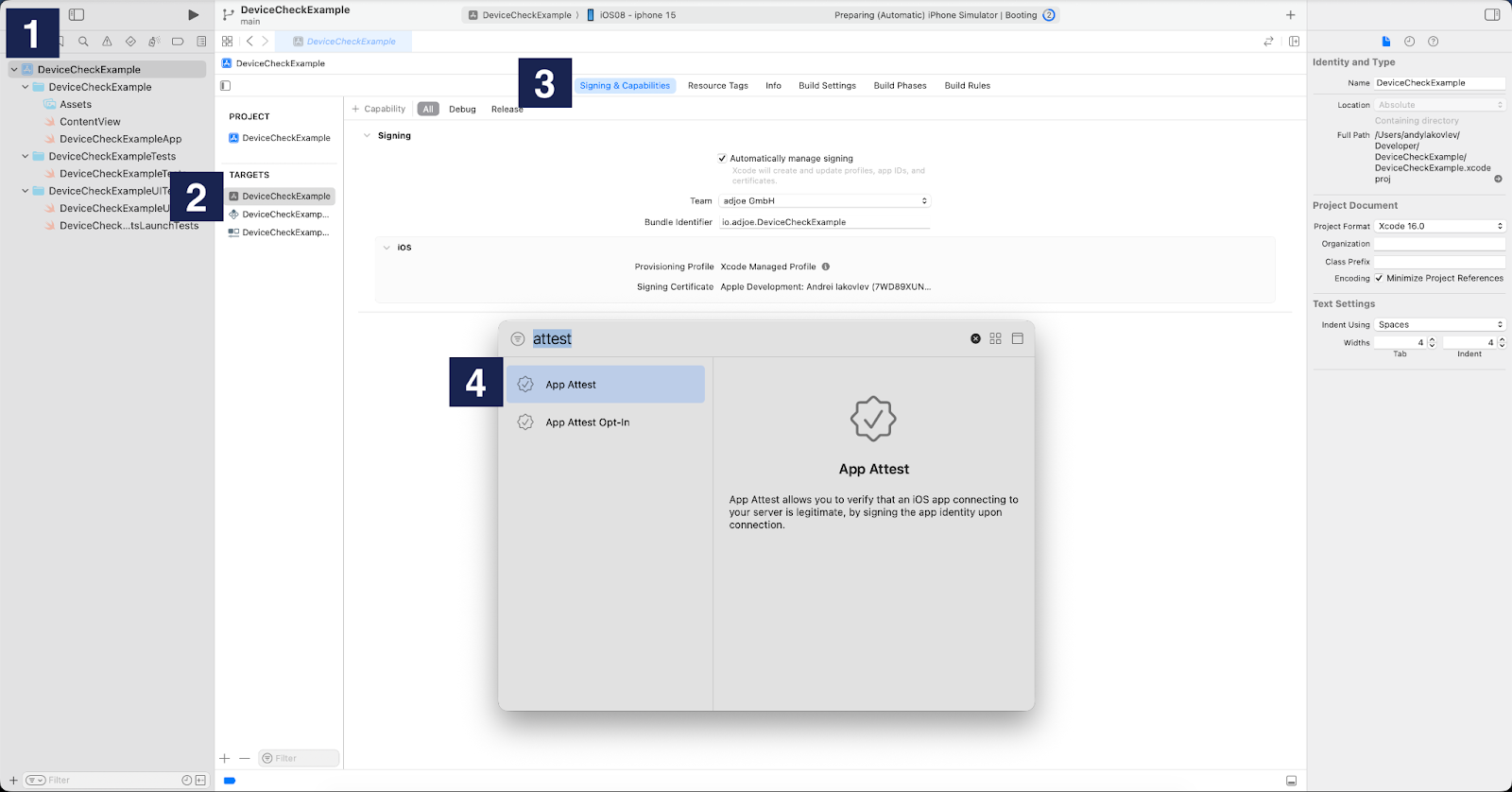Open the Indent Using dropdown

click(x=1439, y=324)
